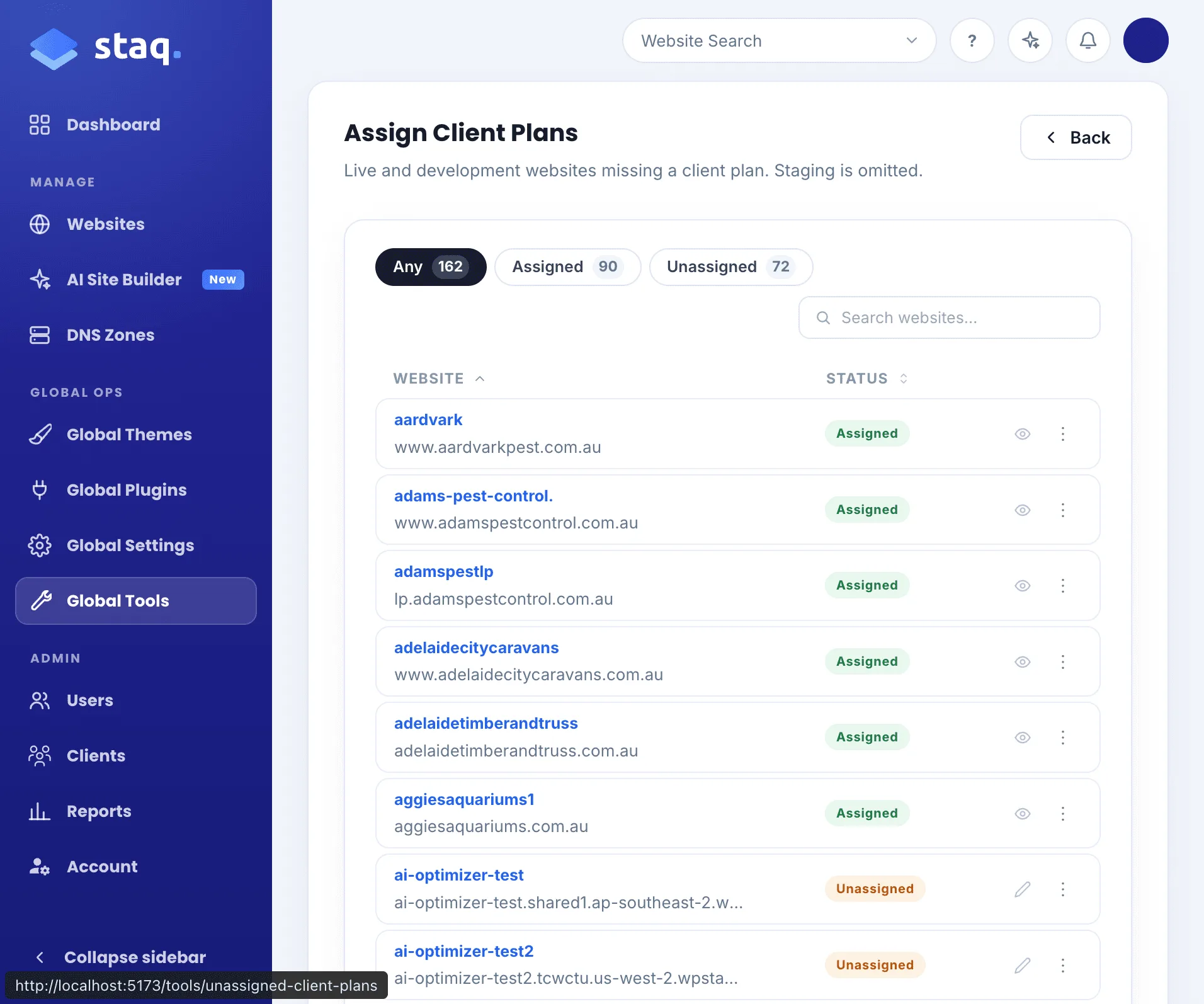Edit plan pencil for ai-optimizer-test2
The width and height of the screenshot is (1204, 1004).
(1023, 966)
